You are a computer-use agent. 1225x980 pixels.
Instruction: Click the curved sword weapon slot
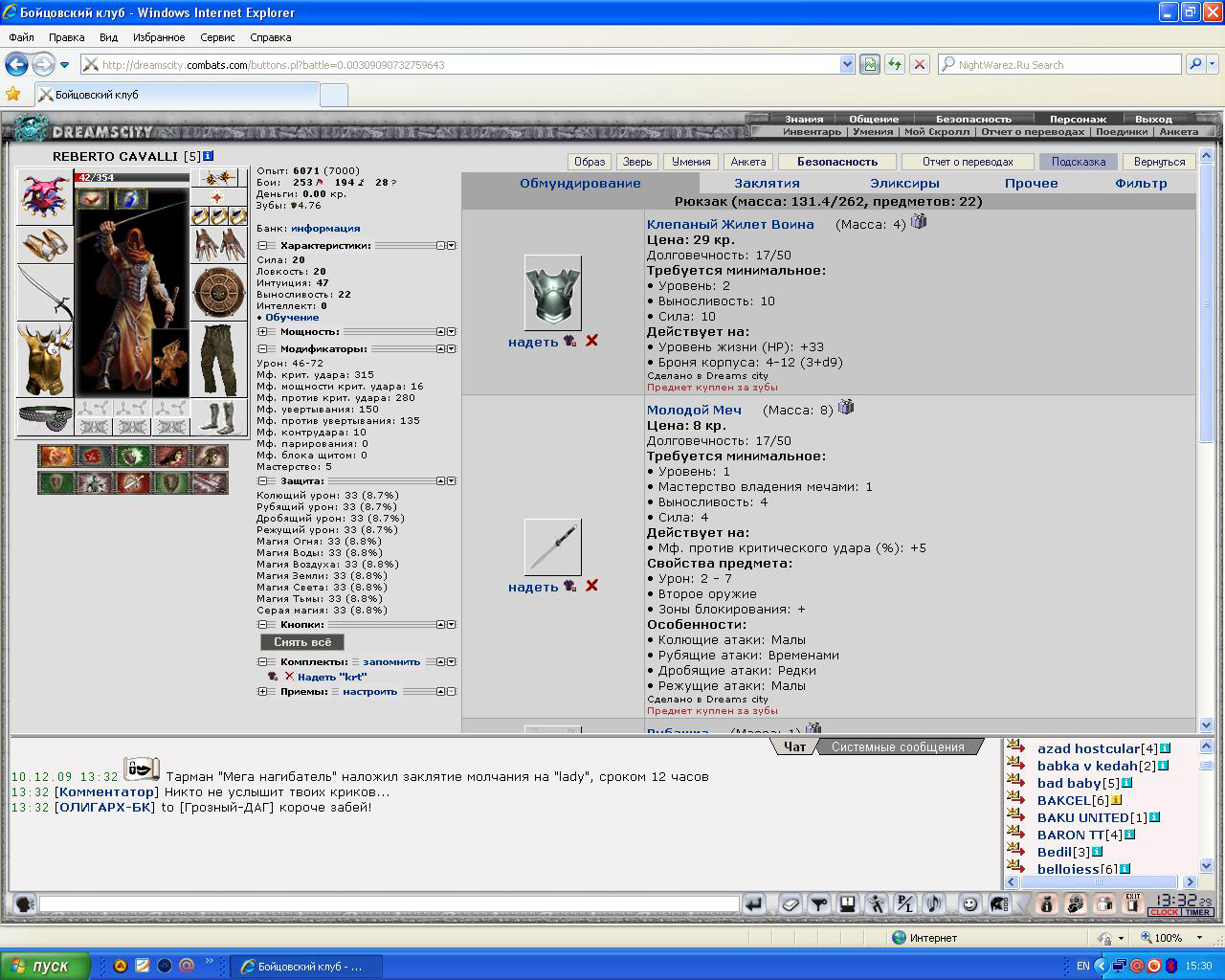tap(45, 293)
